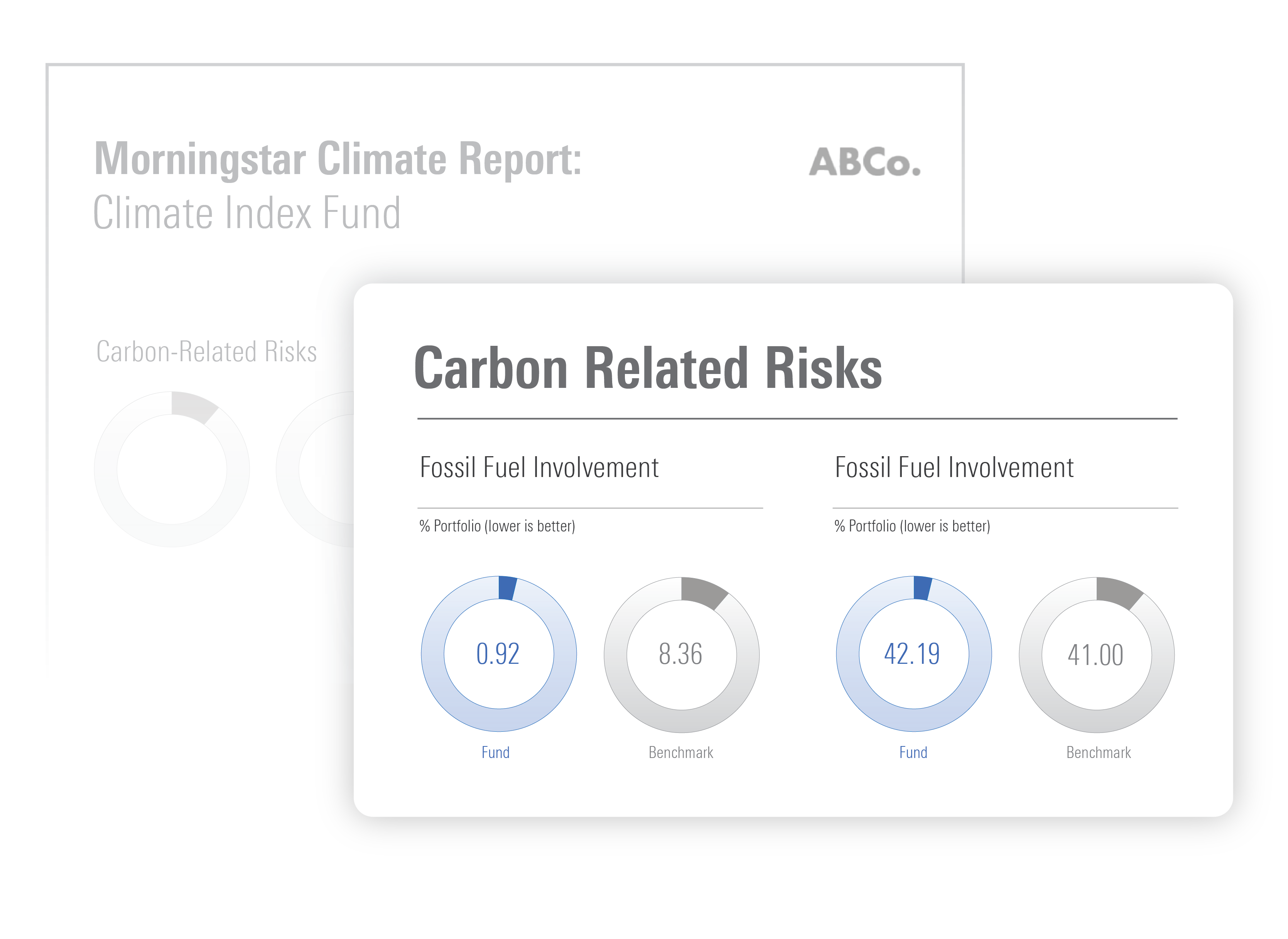Click the % Portfolio note above 42.19 chart
The height and width of the screenshot is (939, 1288).
[x=912, y=526]
